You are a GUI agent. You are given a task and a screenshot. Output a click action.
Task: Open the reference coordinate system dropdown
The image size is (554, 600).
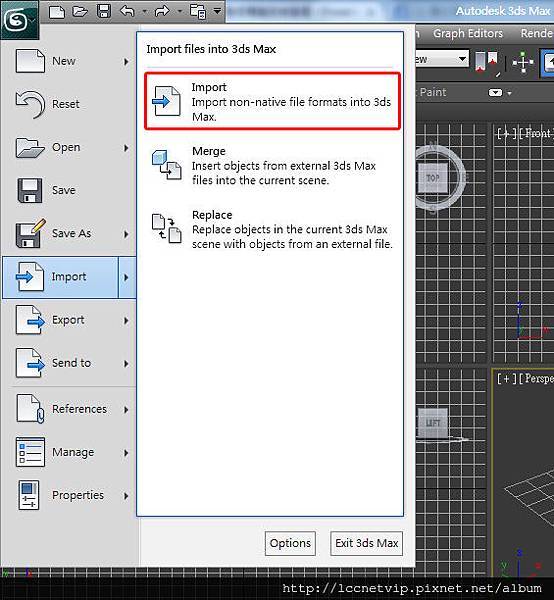coord(442,59)
